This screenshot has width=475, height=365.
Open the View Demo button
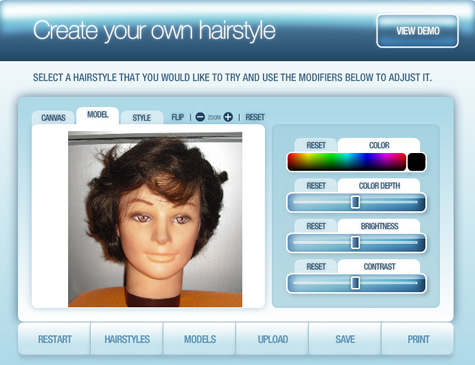tap(417, 31)
